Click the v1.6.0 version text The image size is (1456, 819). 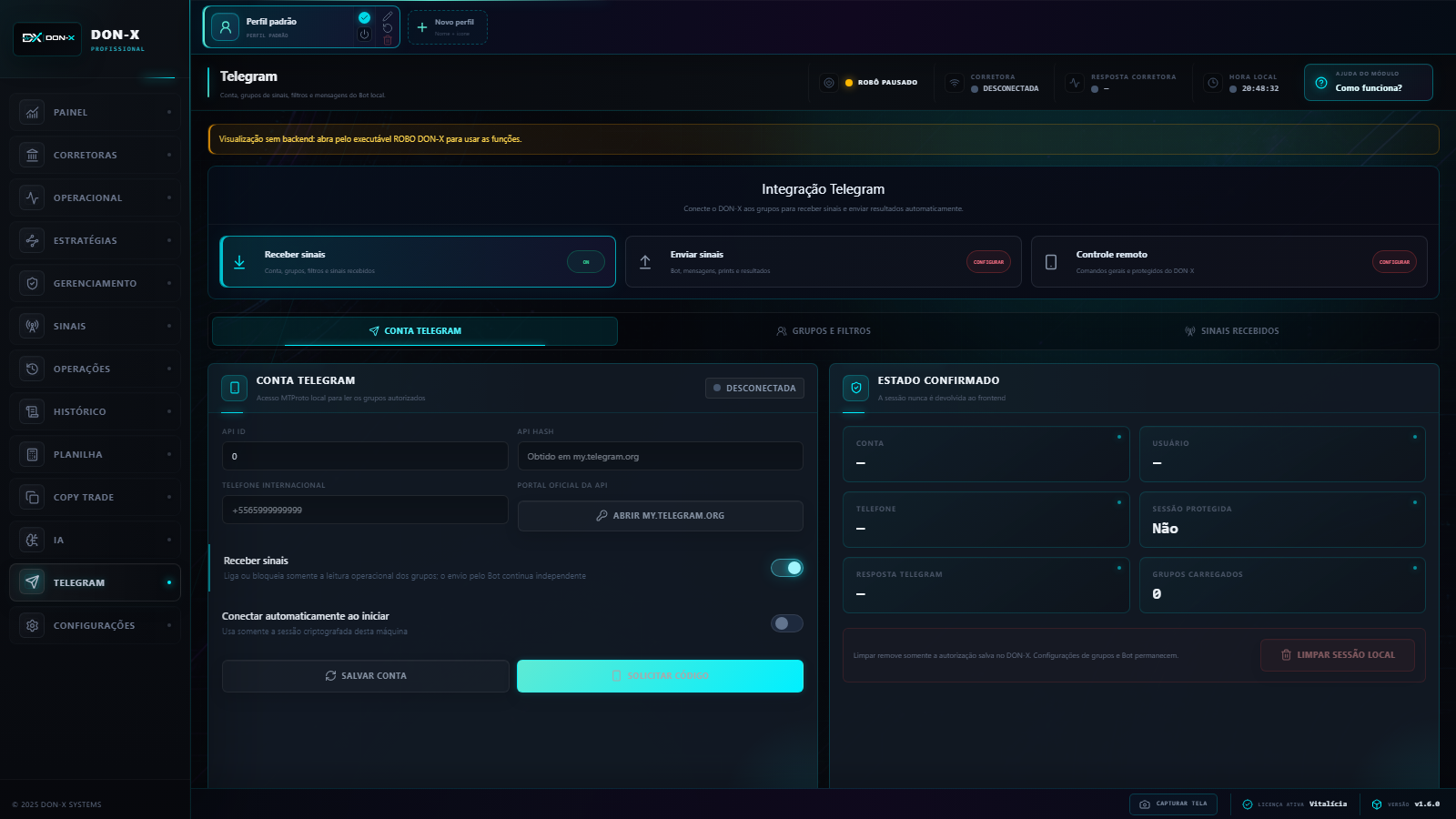click(x=1427, y=804)
